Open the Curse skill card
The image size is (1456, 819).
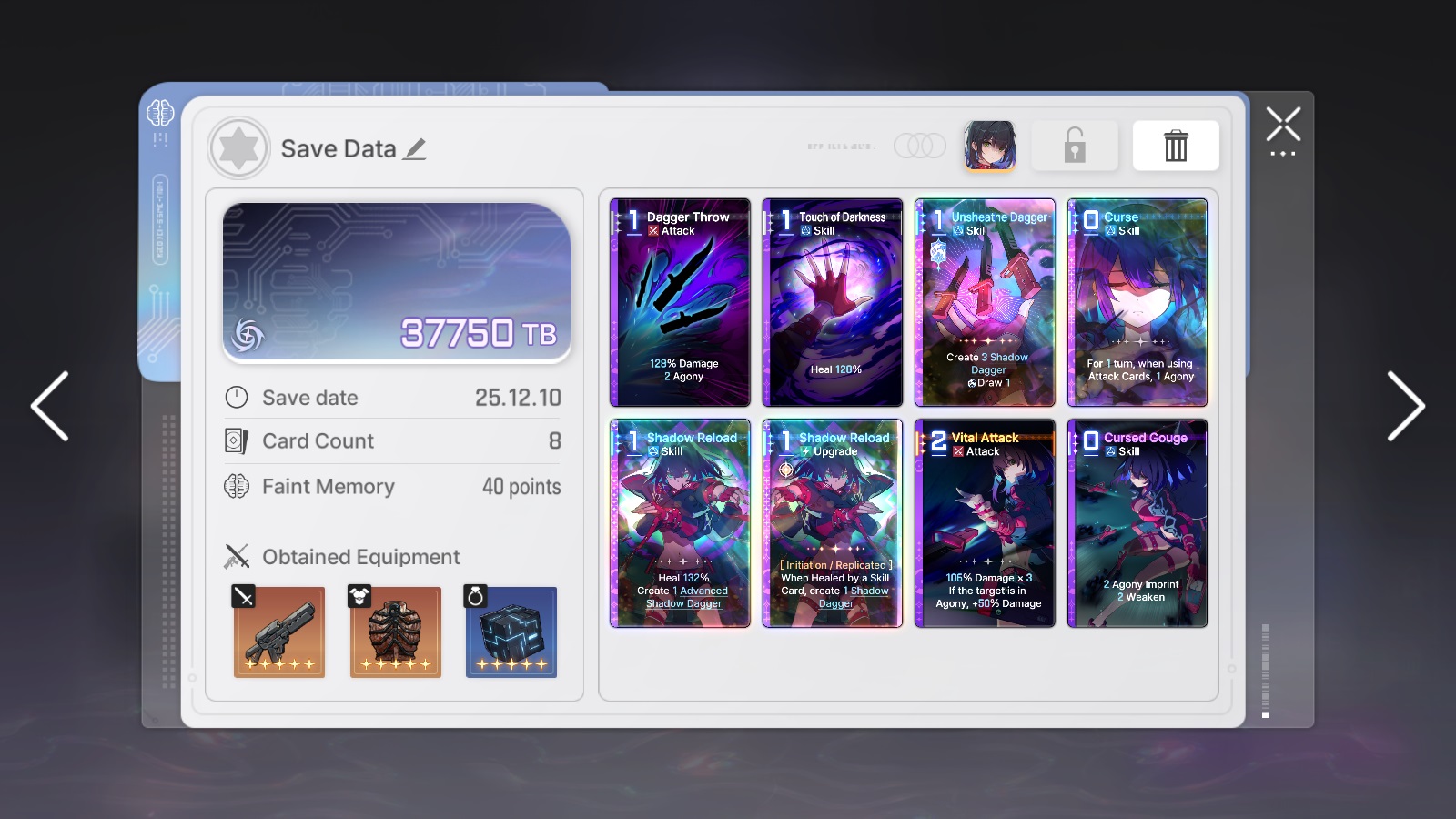coord(1137,302)
